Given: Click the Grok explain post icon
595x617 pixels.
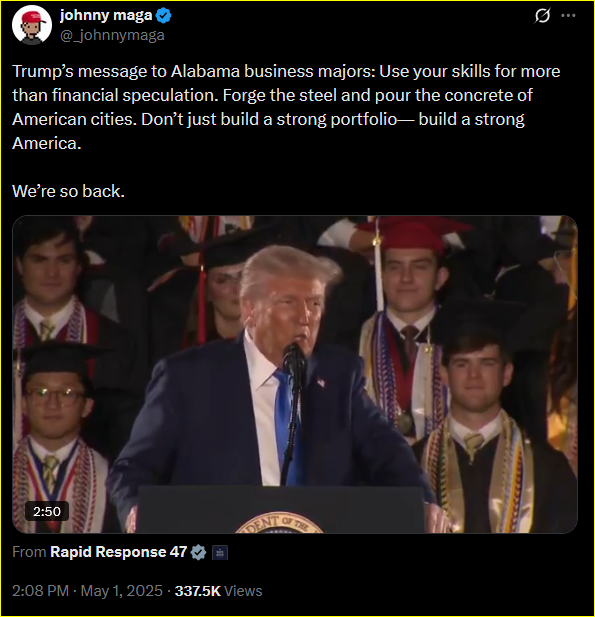Looking at the screenshot, I should 542,16.
